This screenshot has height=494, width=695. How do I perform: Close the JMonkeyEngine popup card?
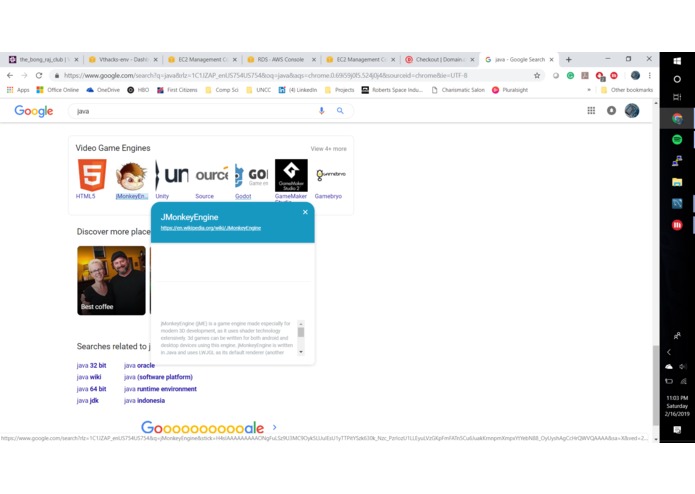pyautogui.click(x=305, y=212)
